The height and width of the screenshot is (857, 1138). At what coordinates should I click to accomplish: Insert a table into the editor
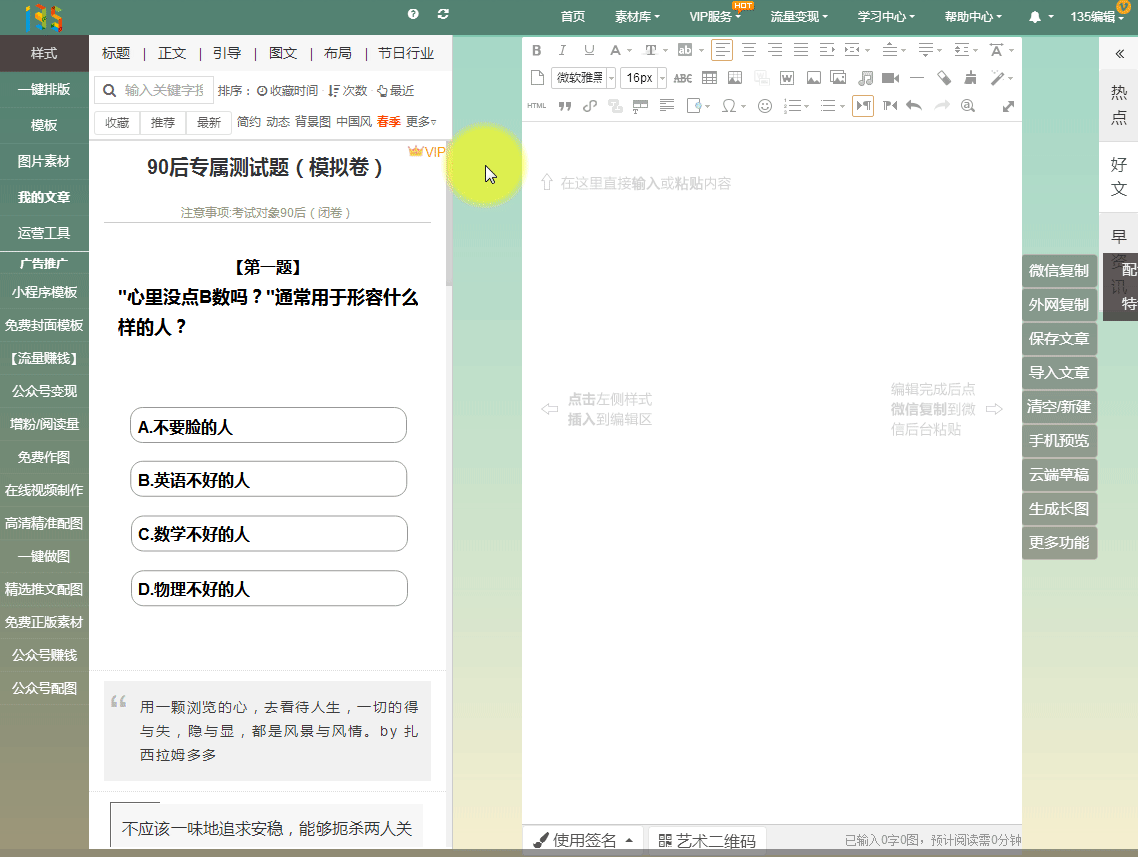point(709,78)
